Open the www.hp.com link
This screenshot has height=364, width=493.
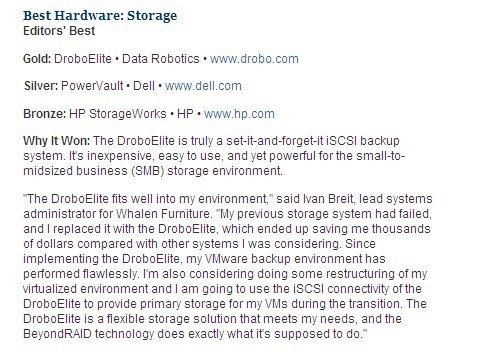pyautogui.click(x=239, y=114)
